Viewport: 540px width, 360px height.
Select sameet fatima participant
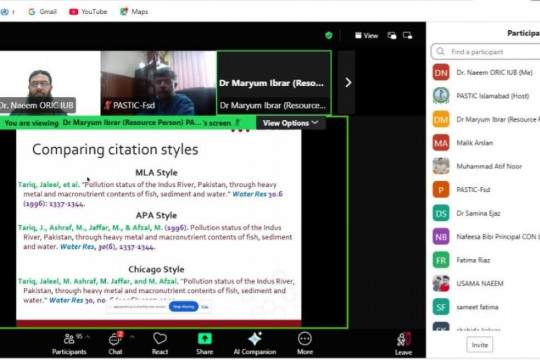pyautogui.click(x=486, y=307)
